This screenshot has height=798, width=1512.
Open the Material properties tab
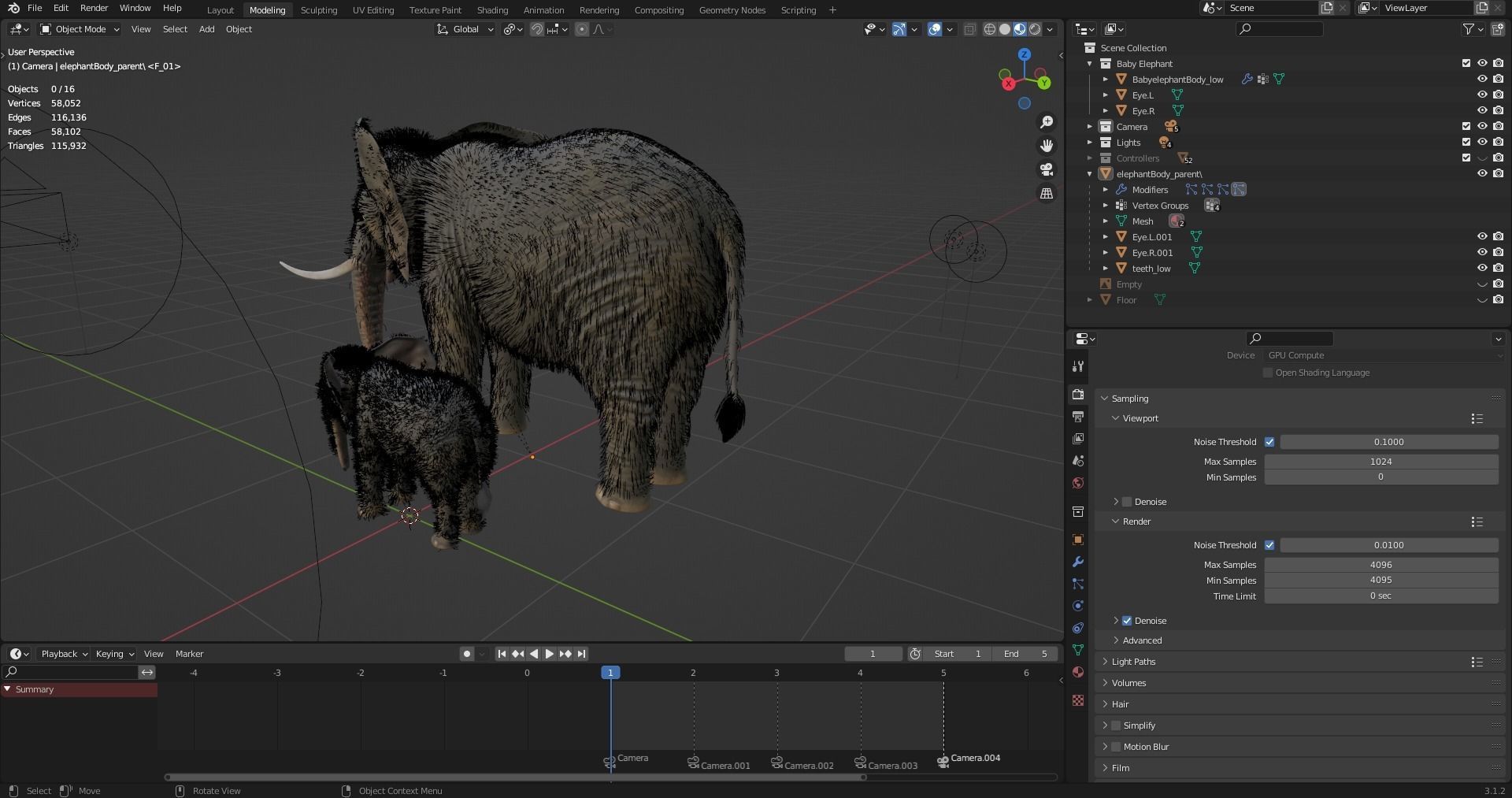click(1078, 672)
